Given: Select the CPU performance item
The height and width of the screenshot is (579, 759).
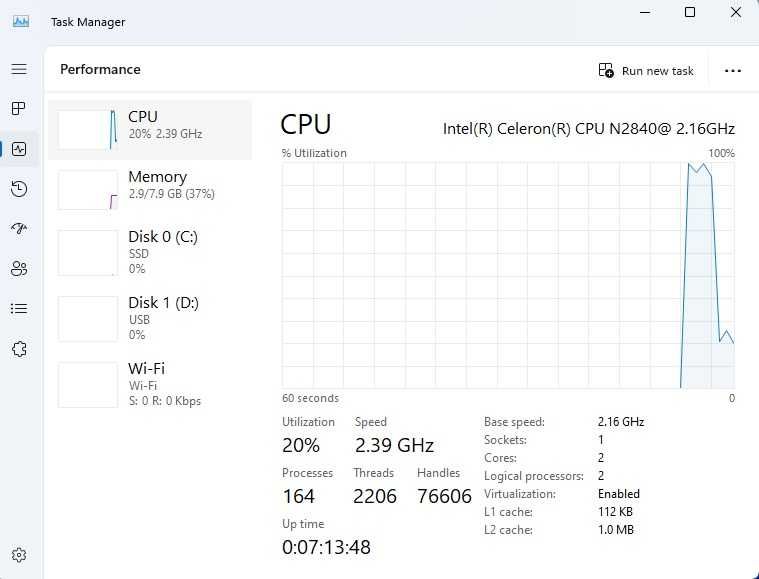Looking at the screenshot, I should 150,130.
